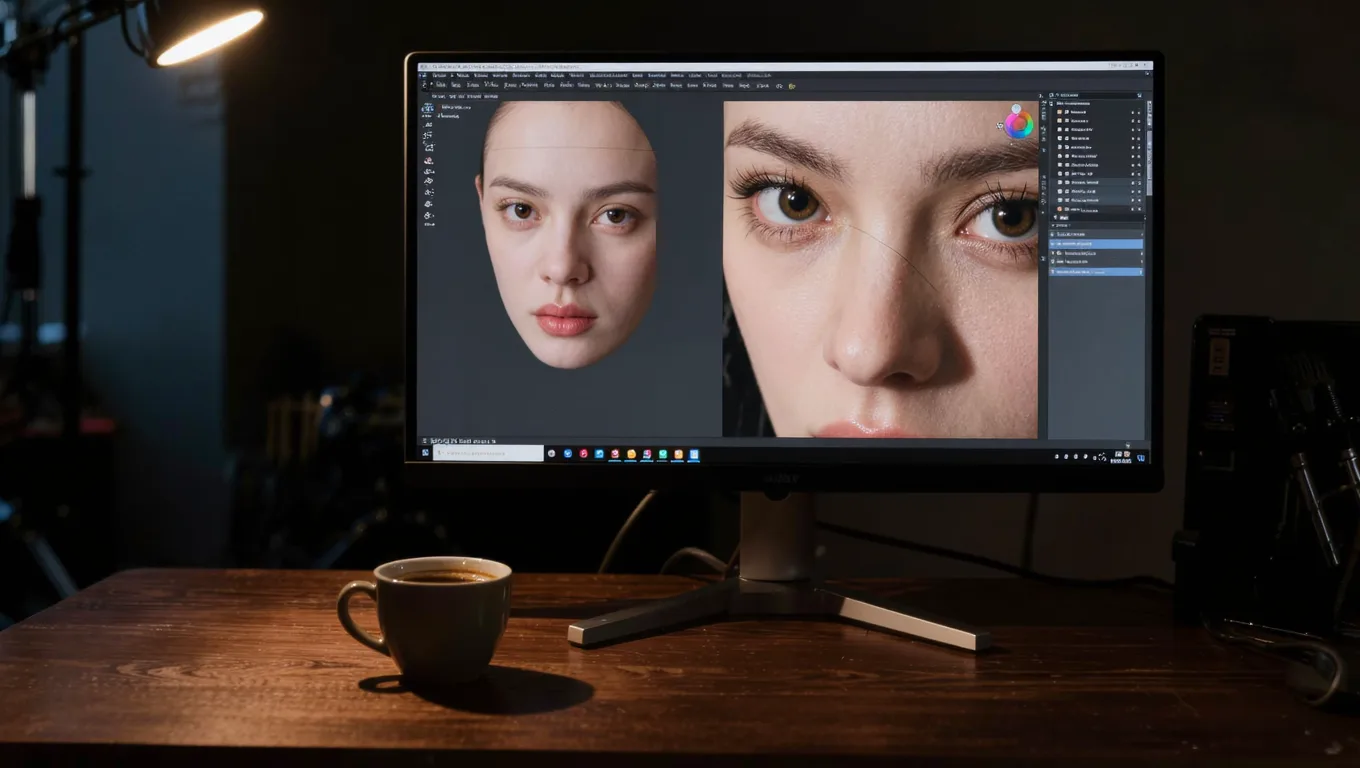This screenshot has width=1360, height=768.
Task: Open the last menu in the menu bar
Action: point(760,75)
